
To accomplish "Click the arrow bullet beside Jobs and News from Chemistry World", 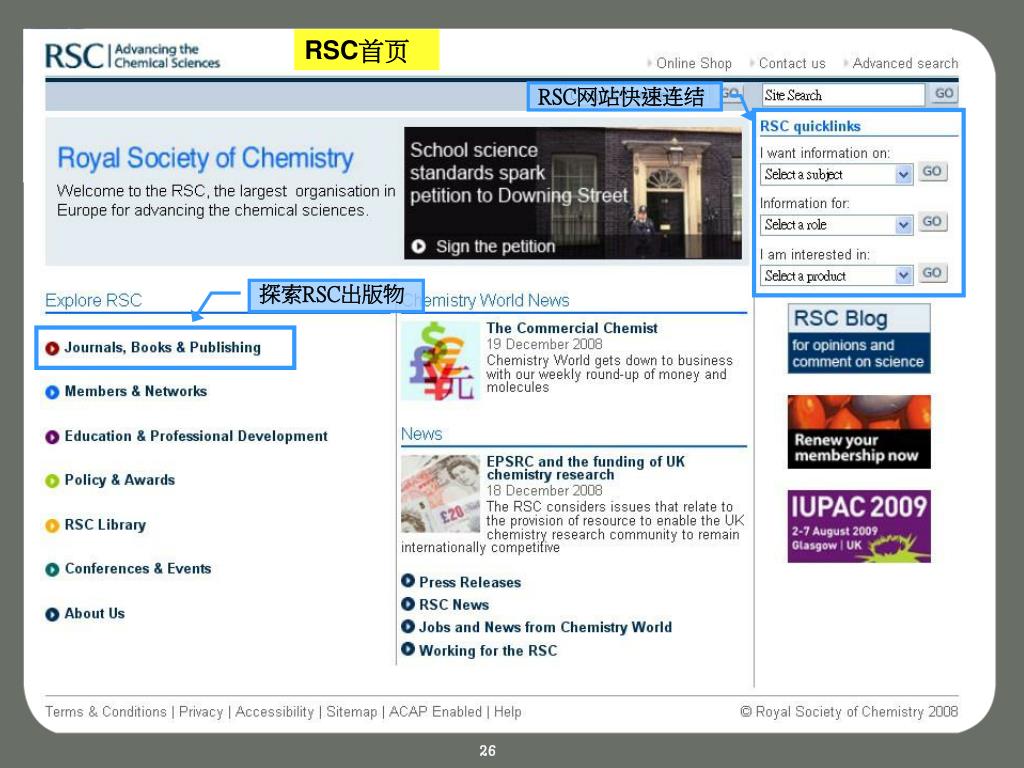I will coord(408,626).
